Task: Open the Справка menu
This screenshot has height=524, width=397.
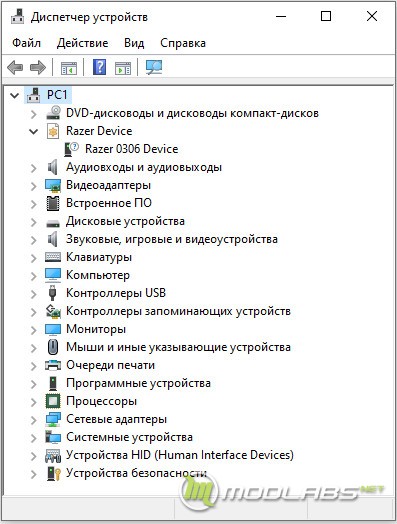Action: coord(183,43)
